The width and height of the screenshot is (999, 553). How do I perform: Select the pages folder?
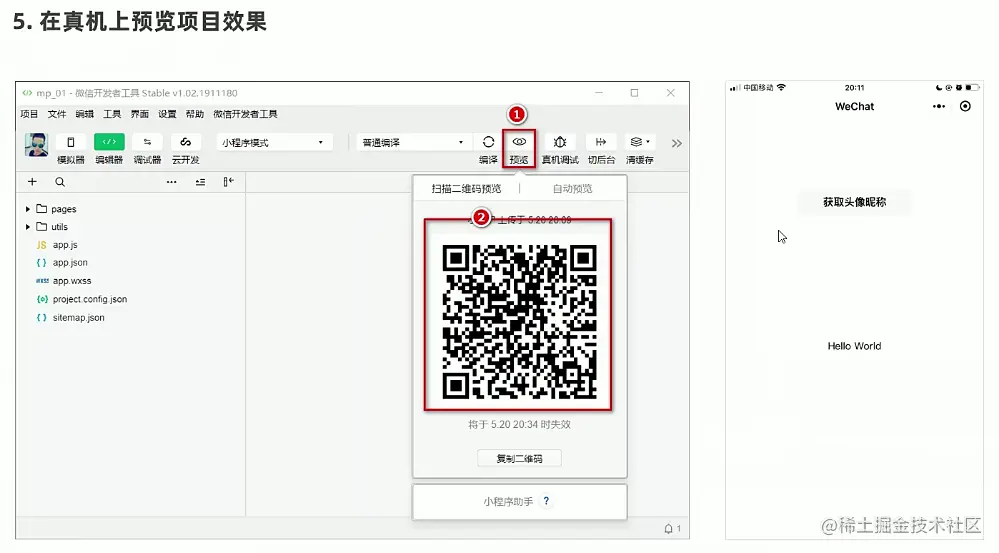(x=64, y=209)
